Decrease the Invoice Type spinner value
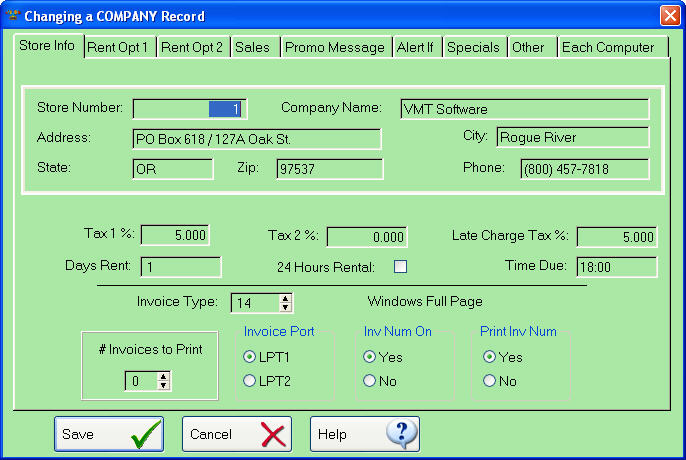 click(286, 307)
